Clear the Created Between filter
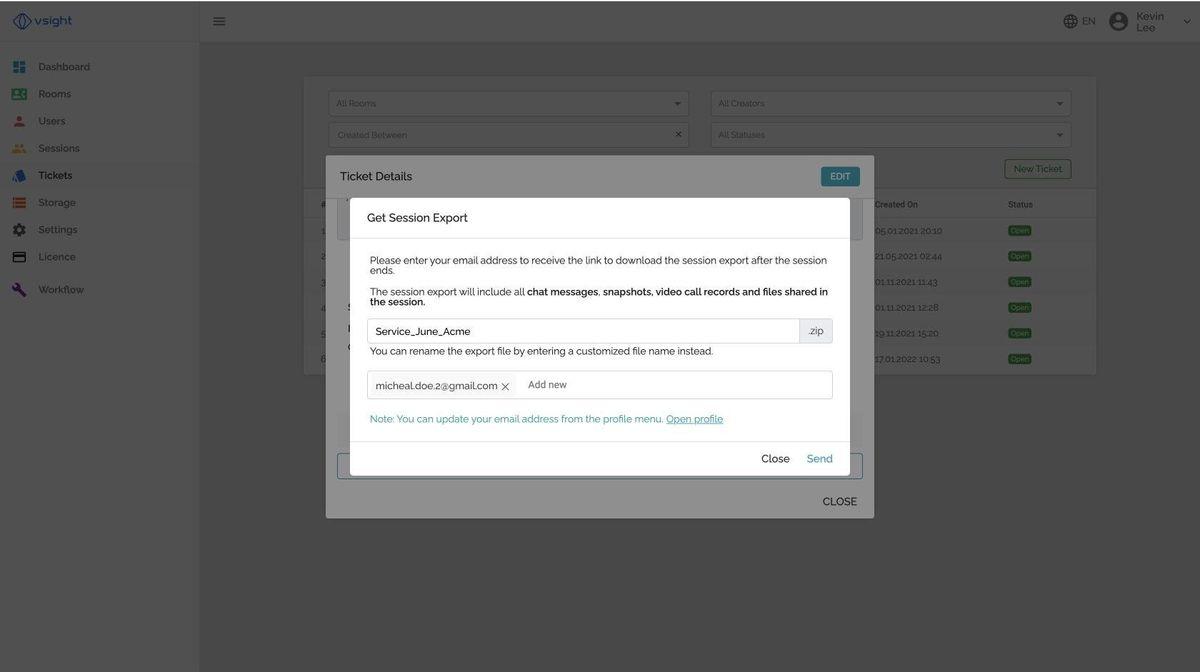 tap(678, 134)
